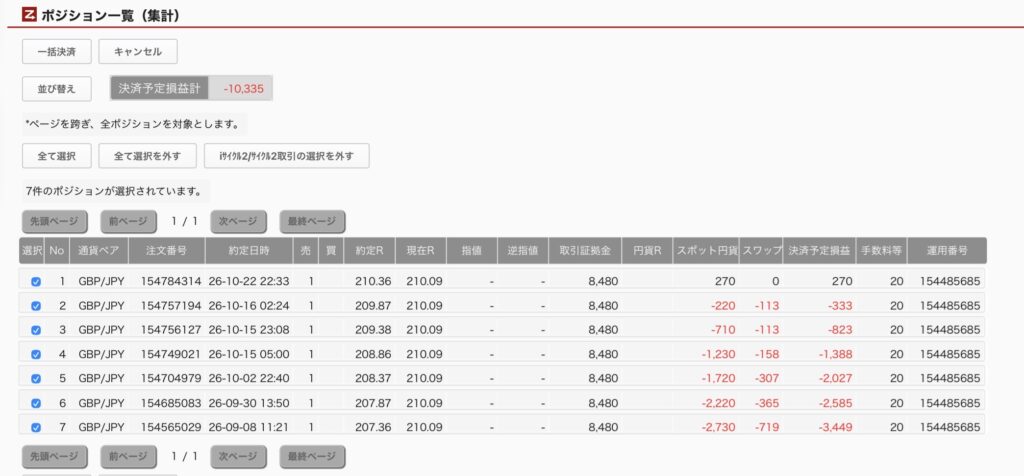Click the 通貨ペア column header
The width and height of the screenshot is (1024, 476).
click(99, 251)
